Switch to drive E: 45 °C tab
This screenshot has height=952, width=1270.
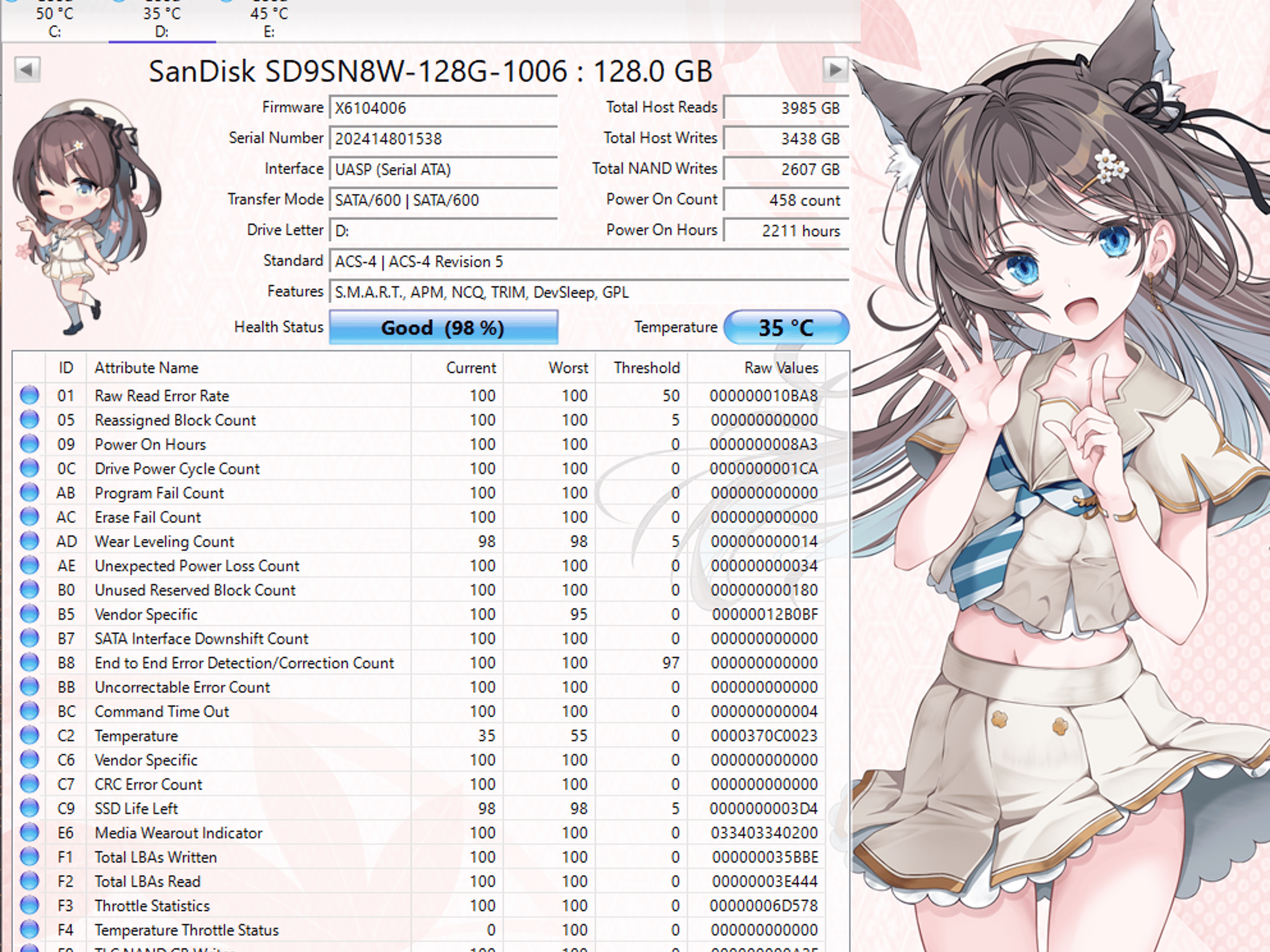pyautogui.click(x=269, y=21)
